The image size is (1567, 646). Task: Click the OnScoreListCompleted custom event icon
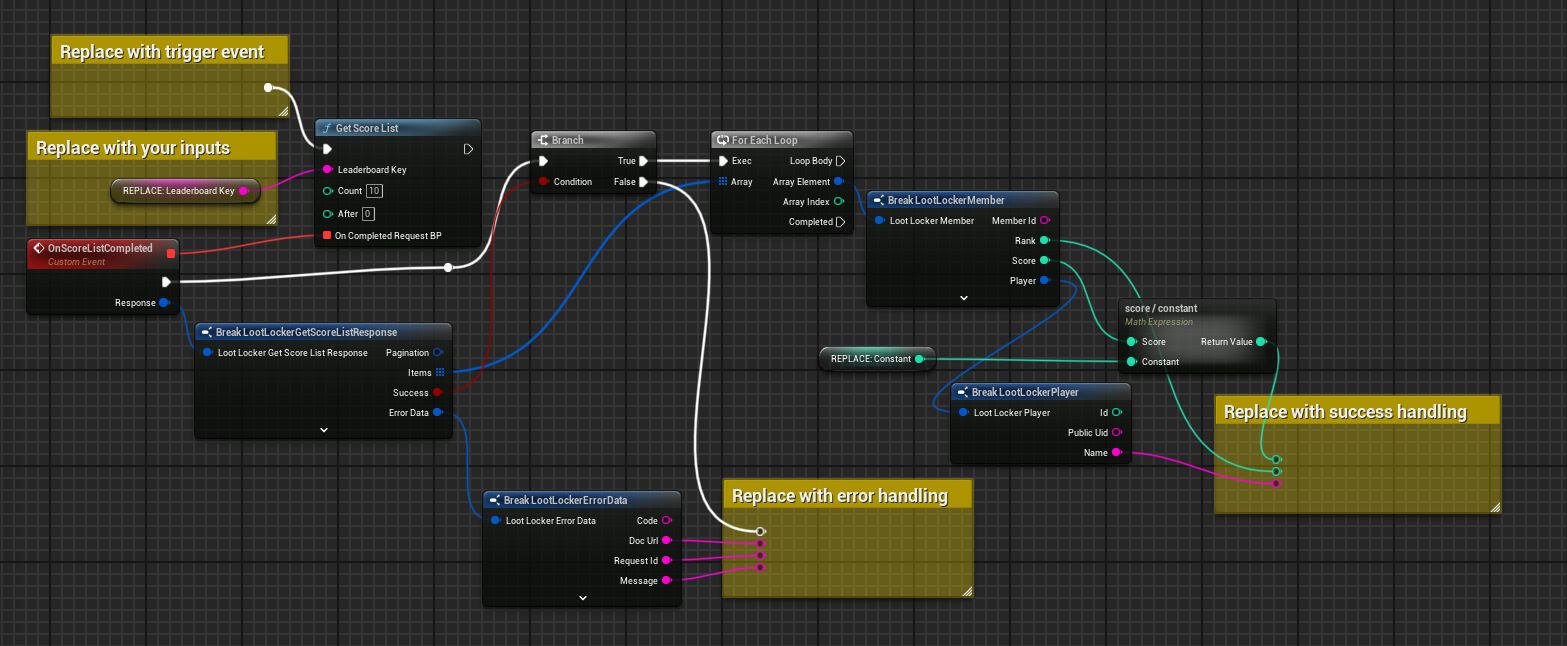[38, 248]
